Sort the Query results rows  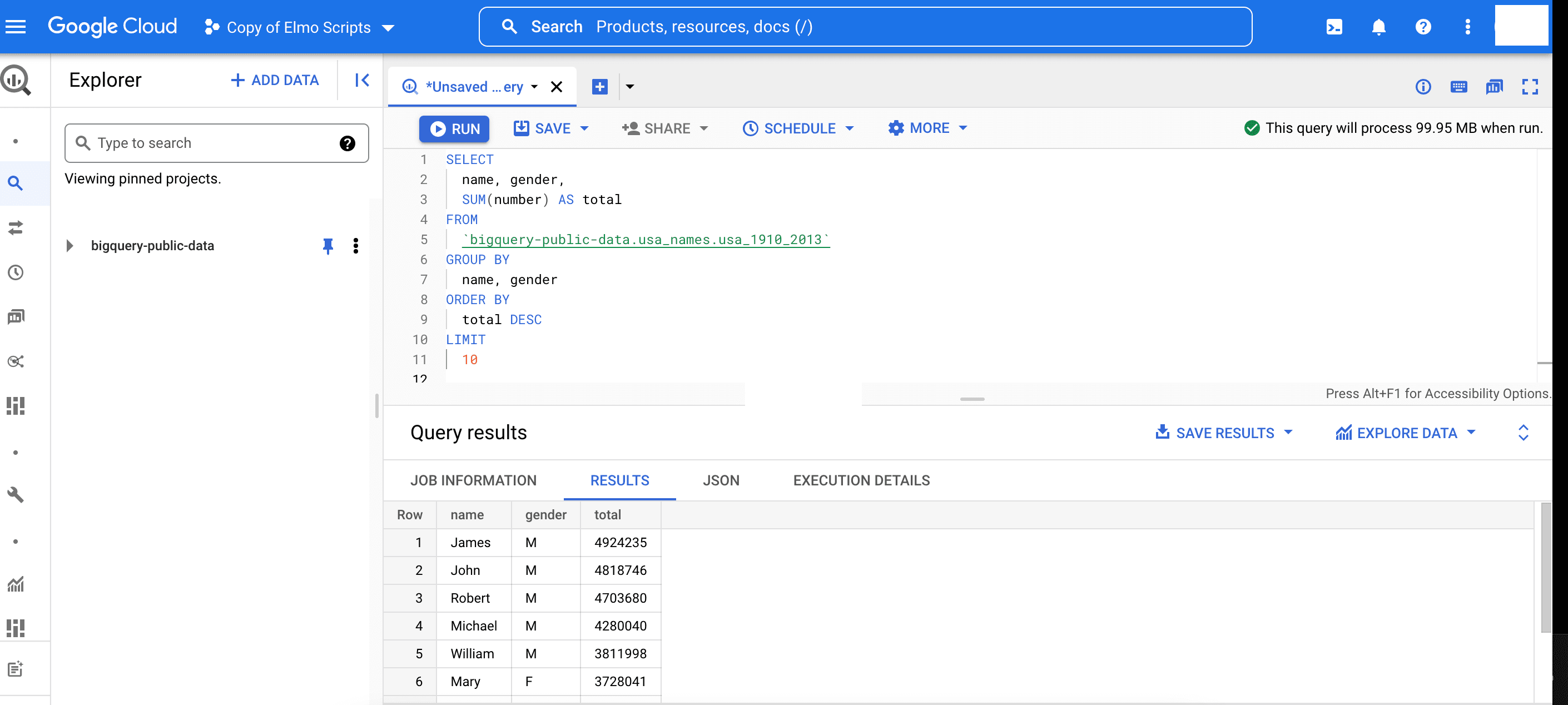(x=1523, y=432)
